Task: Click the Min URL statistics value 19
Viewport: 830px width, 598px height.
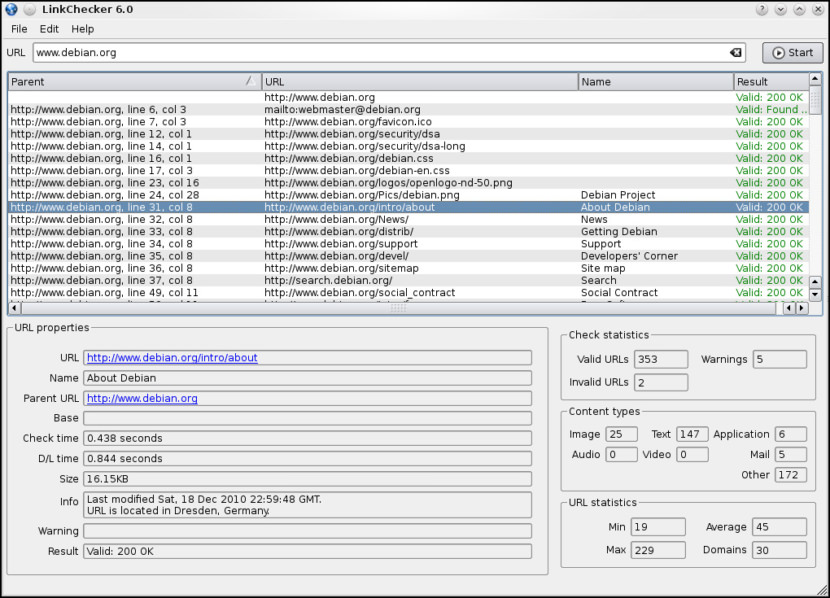Action: coord(658,527)
